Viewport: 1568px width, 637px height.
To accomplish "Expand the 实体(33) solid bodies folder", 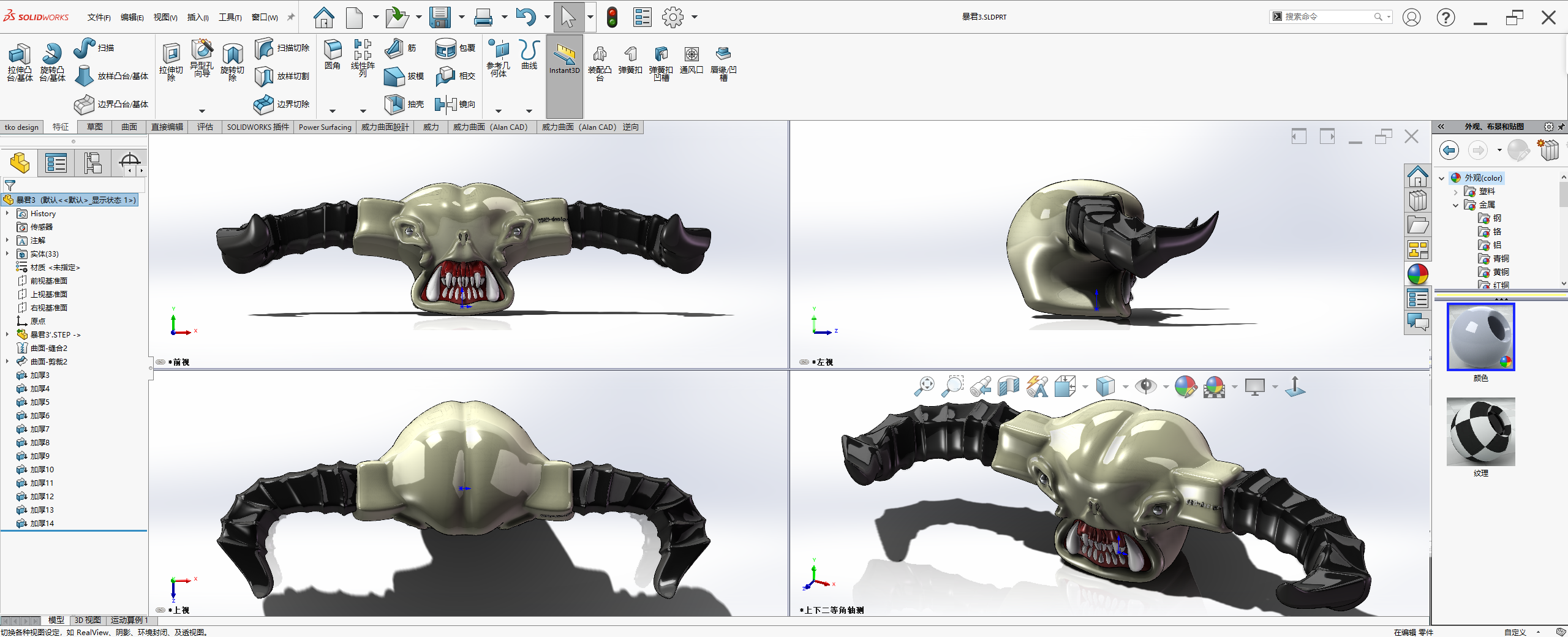I will point(7,254).
